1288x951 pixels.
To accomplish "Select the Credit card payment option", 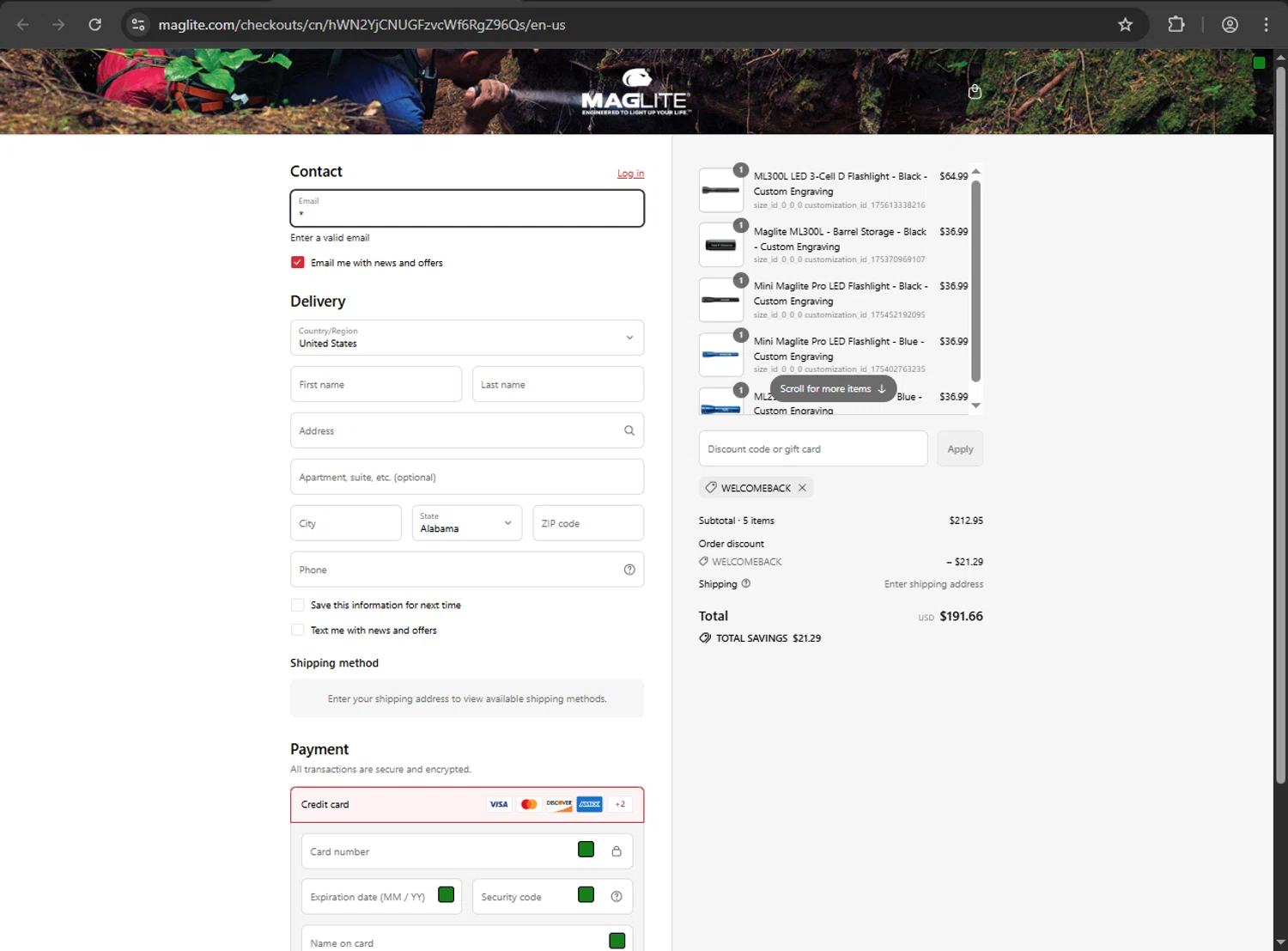I will click(467, 805).
